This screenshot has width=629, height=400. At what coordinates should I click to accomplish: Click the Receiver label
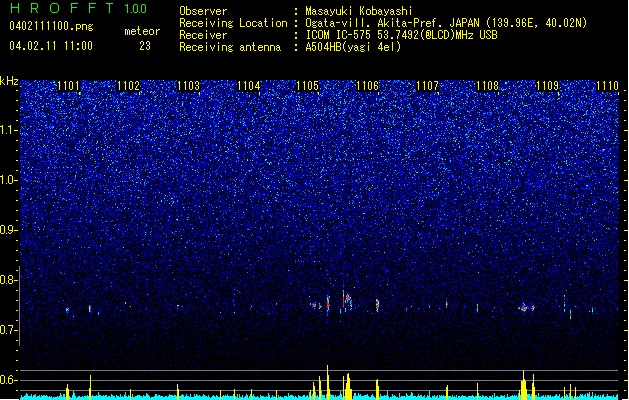tap(203, 35)
